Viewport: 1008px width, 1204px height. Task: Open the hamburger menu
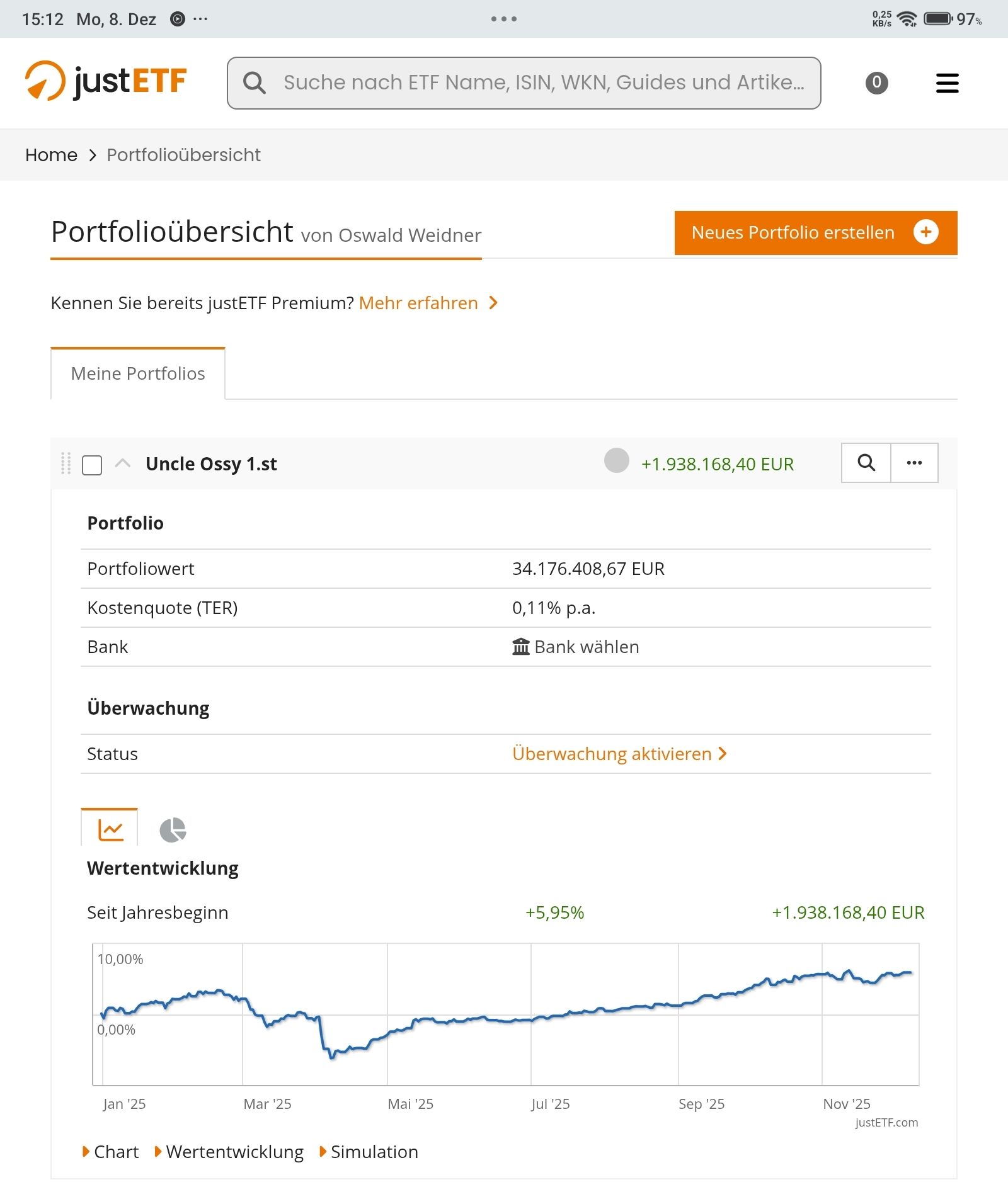947,83
